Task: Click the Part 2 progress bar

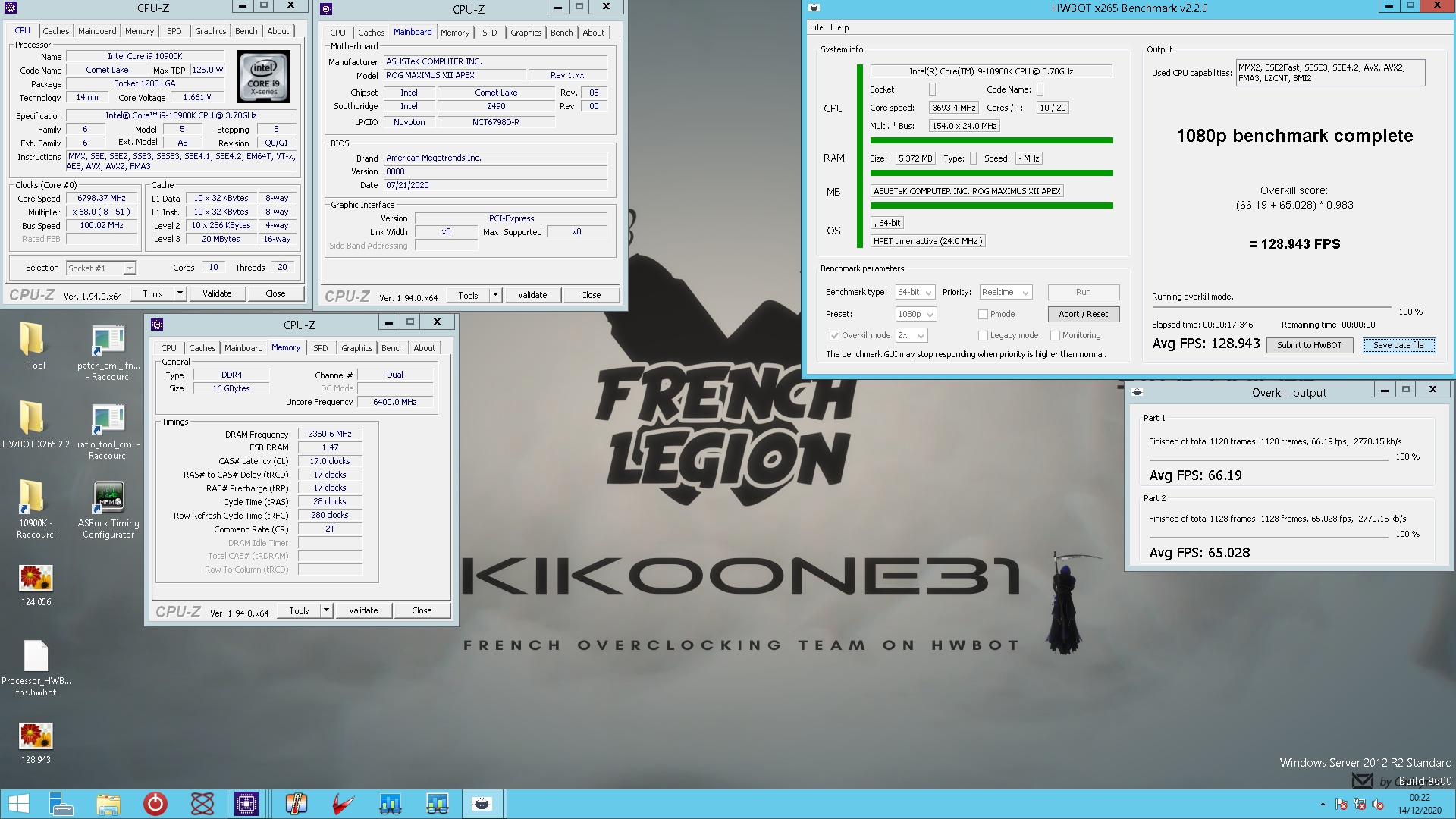Action: coord(1269,538)
